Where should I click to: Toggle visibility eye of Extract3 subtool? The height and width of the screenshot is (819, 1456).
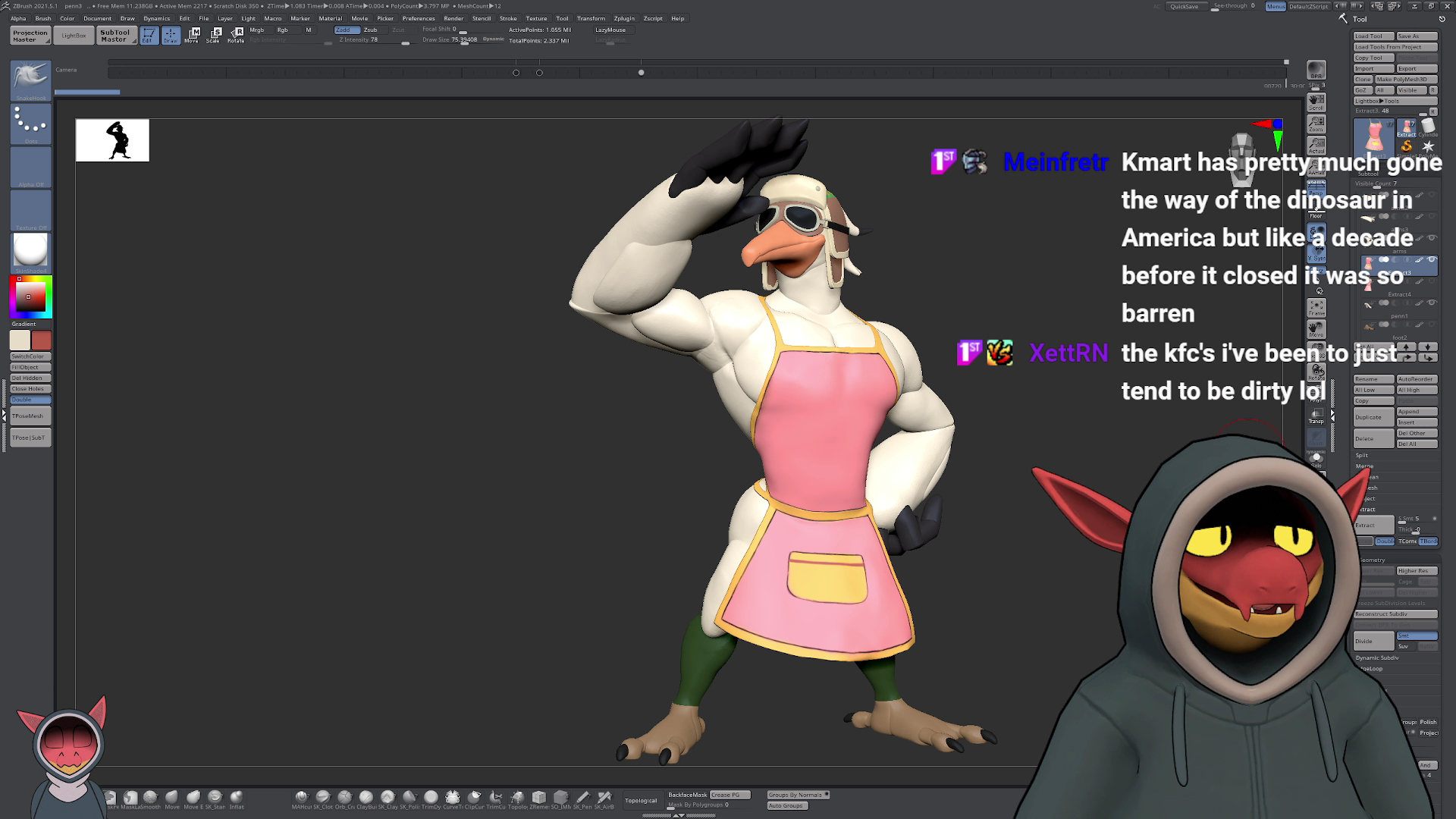click(1432, 260)
